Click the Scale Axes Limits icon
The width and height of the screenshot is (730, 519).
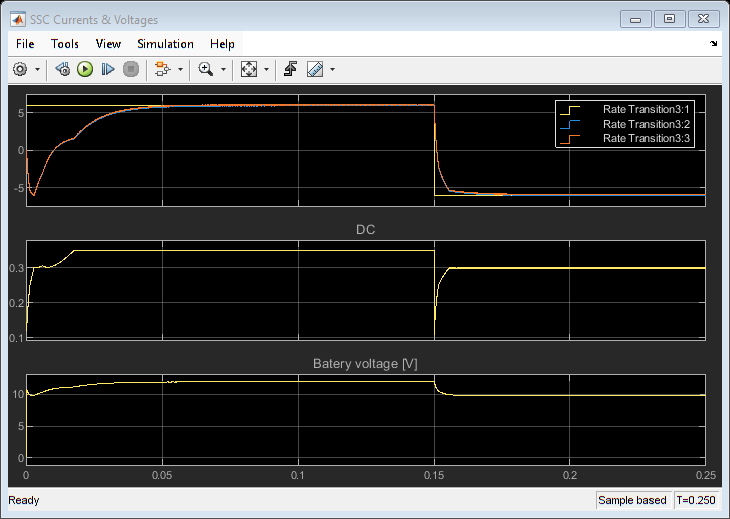(x=249, y=69)
